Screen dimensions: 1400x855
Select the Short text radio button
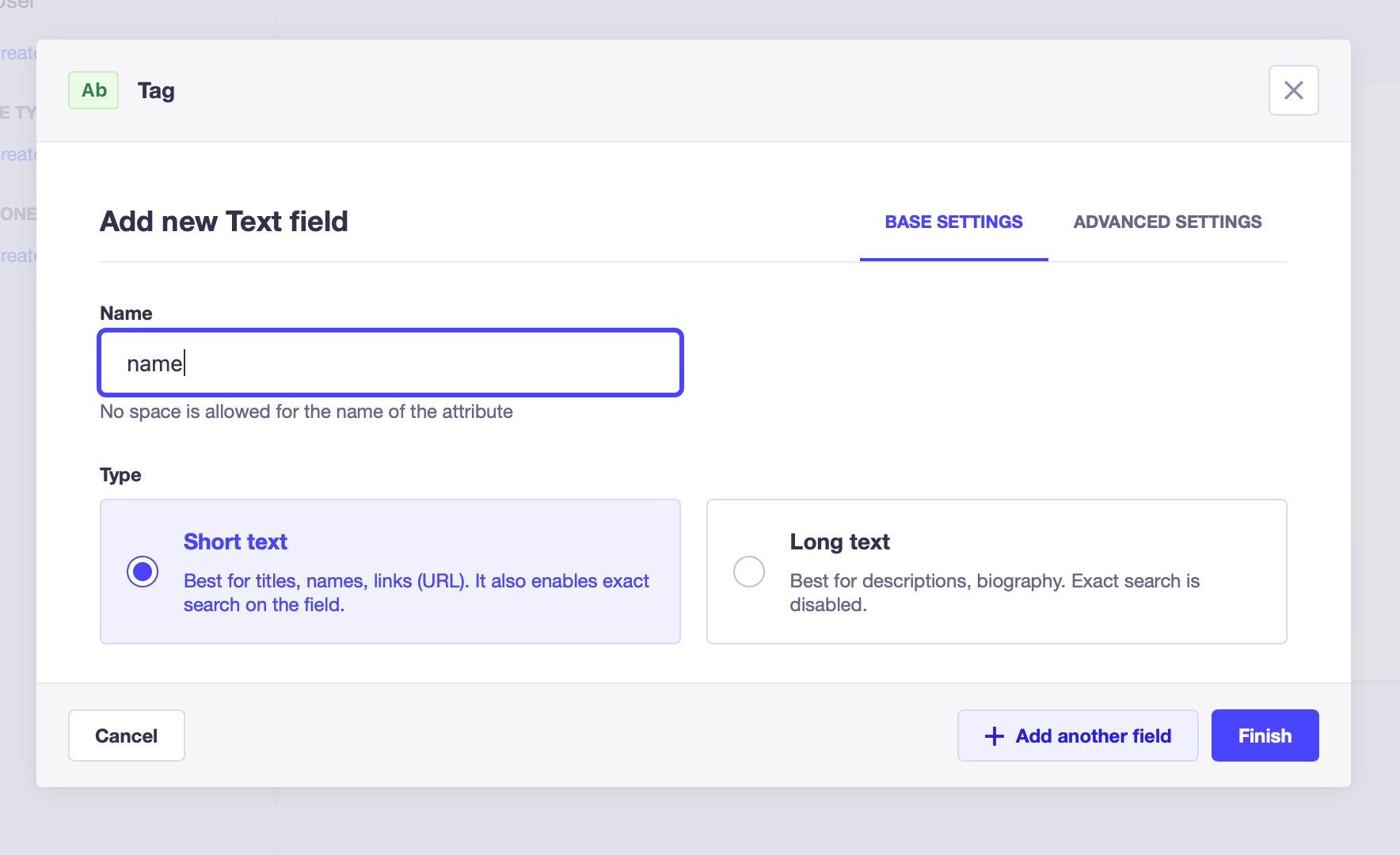click(x=143, y=572)
